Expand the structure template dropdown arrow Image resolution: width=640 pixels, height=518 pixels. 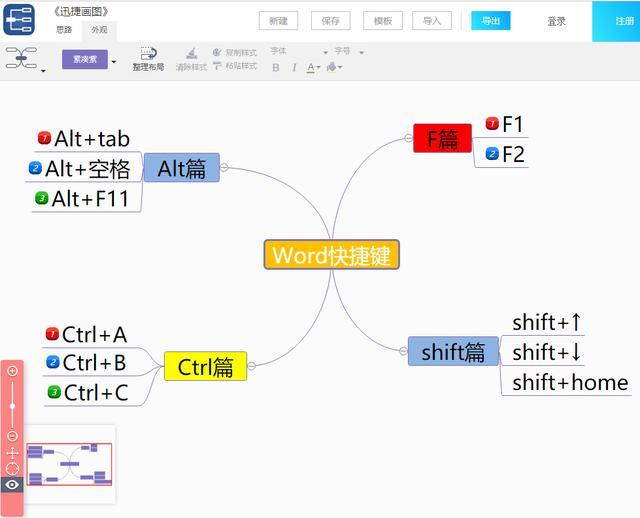[43, 71]
